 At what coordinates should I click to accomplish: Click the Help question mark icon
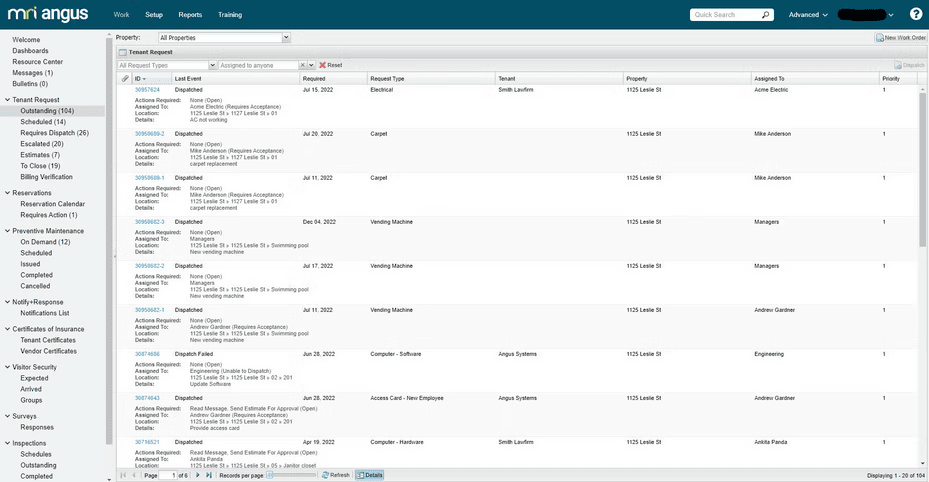click(915, 15)
